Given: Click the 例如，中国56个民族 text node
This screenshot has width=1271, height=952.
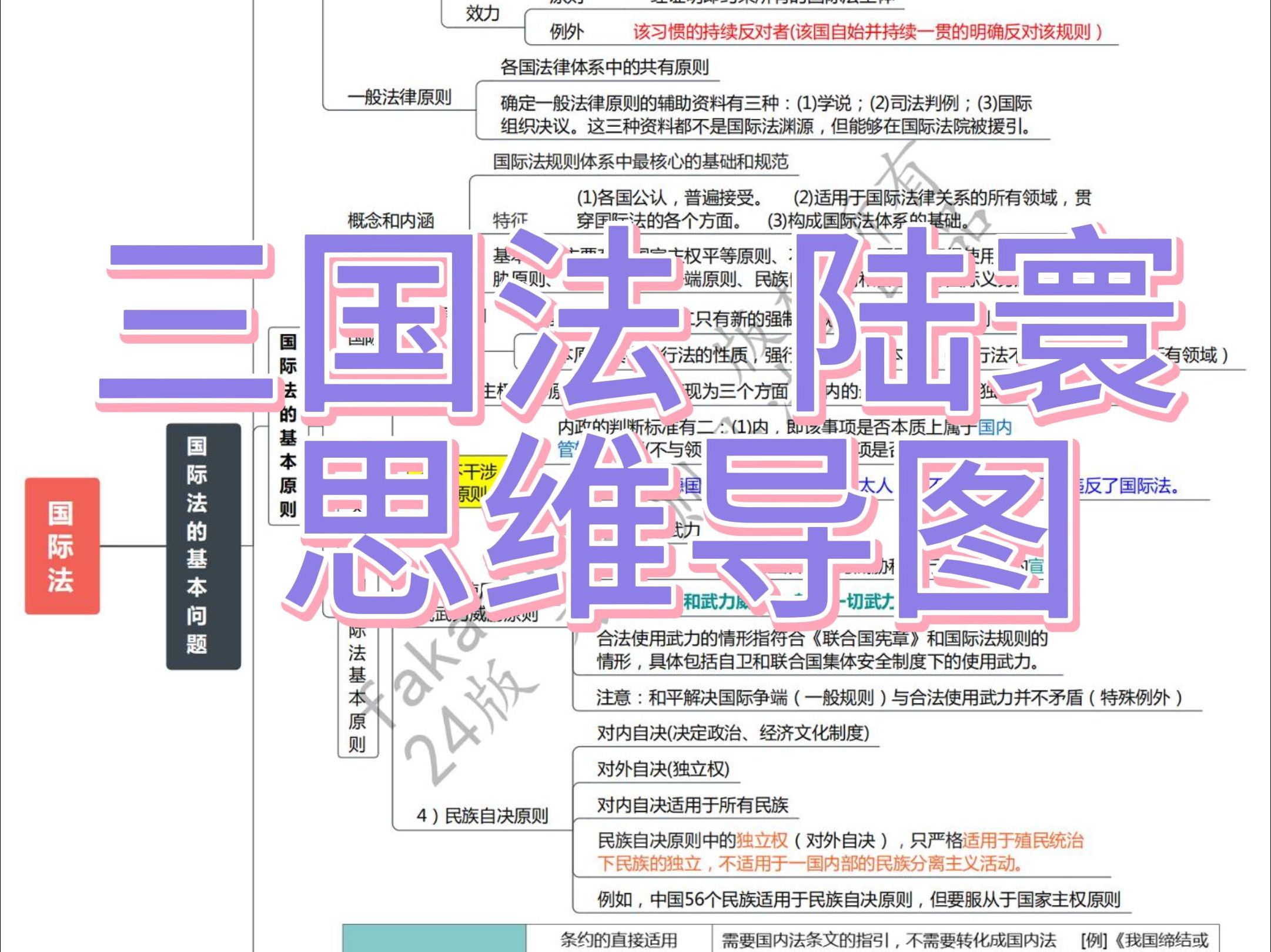Looking at the screenshot, I should [859, 899].
